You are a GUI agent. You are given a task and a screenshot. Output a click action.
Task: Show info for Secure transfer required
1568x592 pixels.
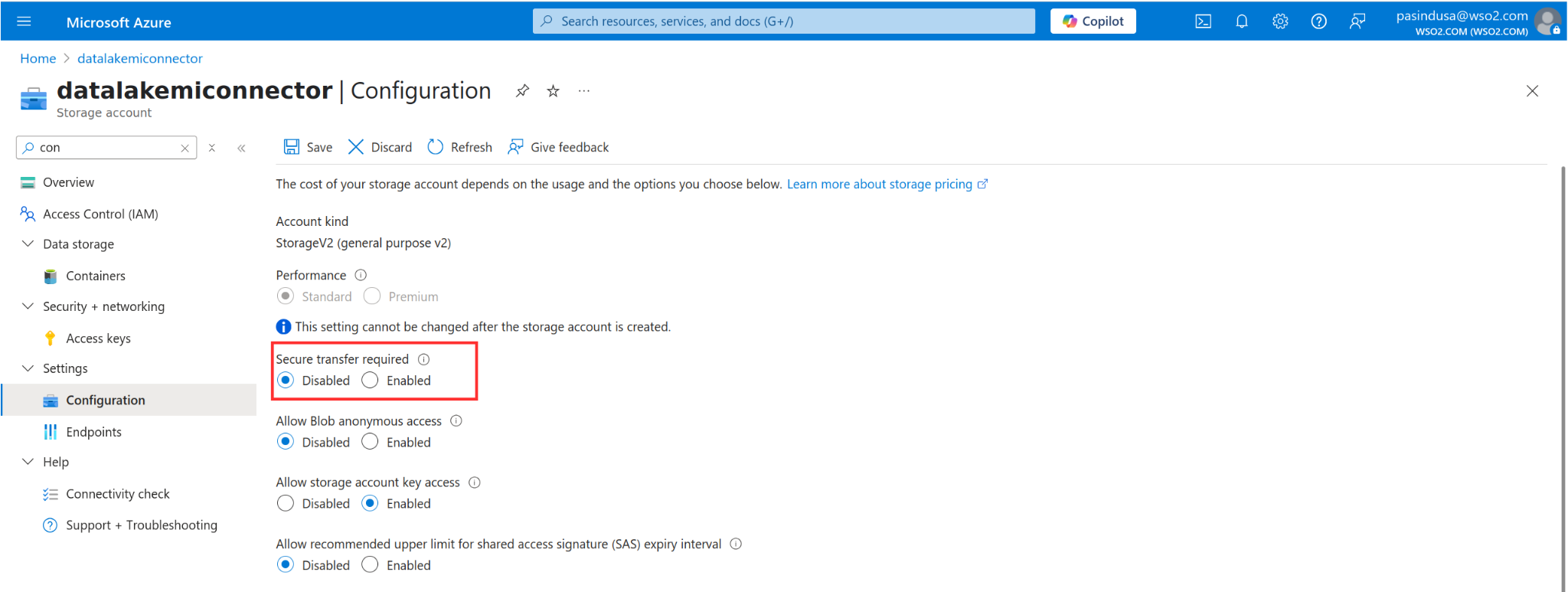point(423,359)
